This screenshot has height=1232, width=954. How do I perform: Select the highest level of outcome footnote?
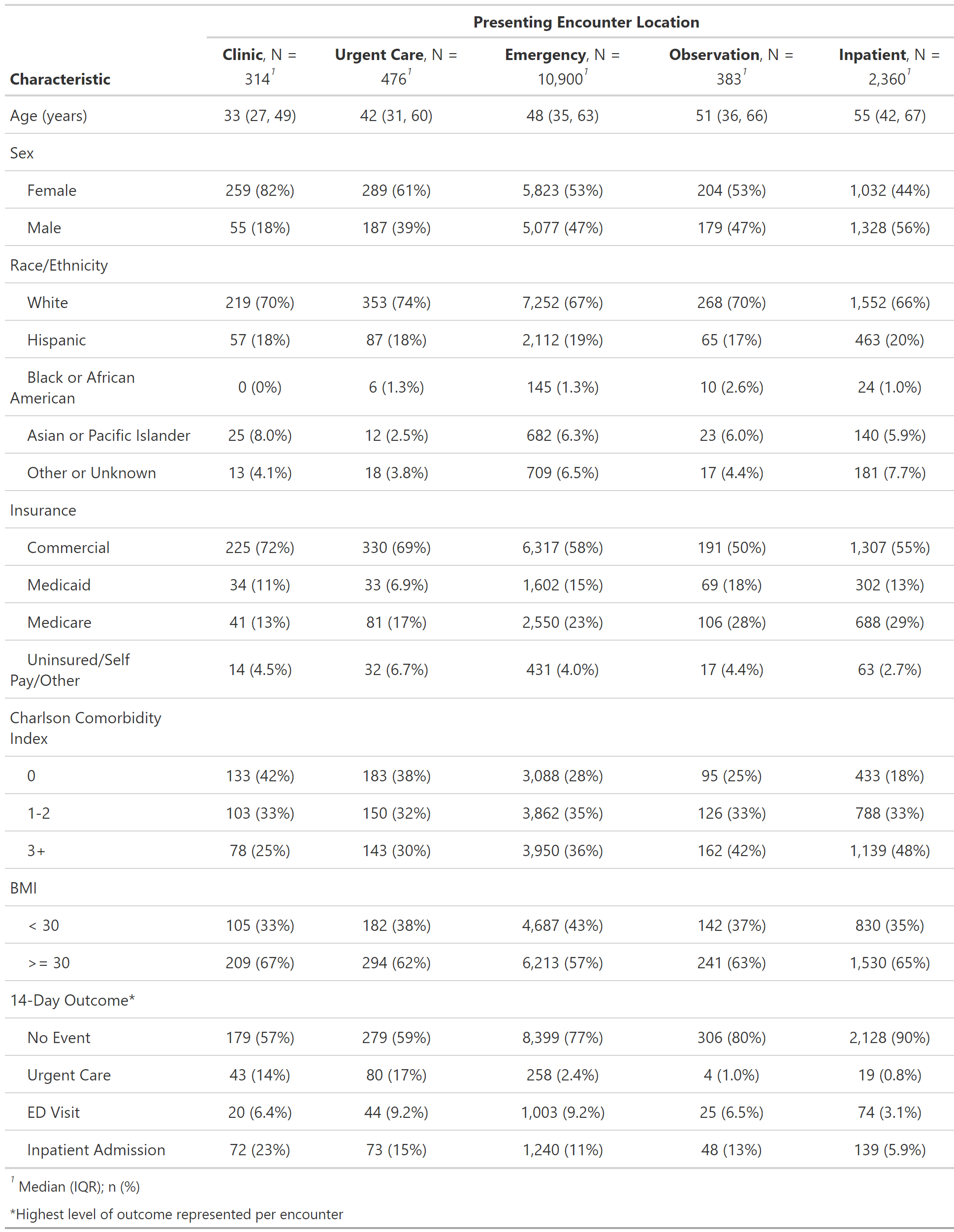click(177, 1214)
